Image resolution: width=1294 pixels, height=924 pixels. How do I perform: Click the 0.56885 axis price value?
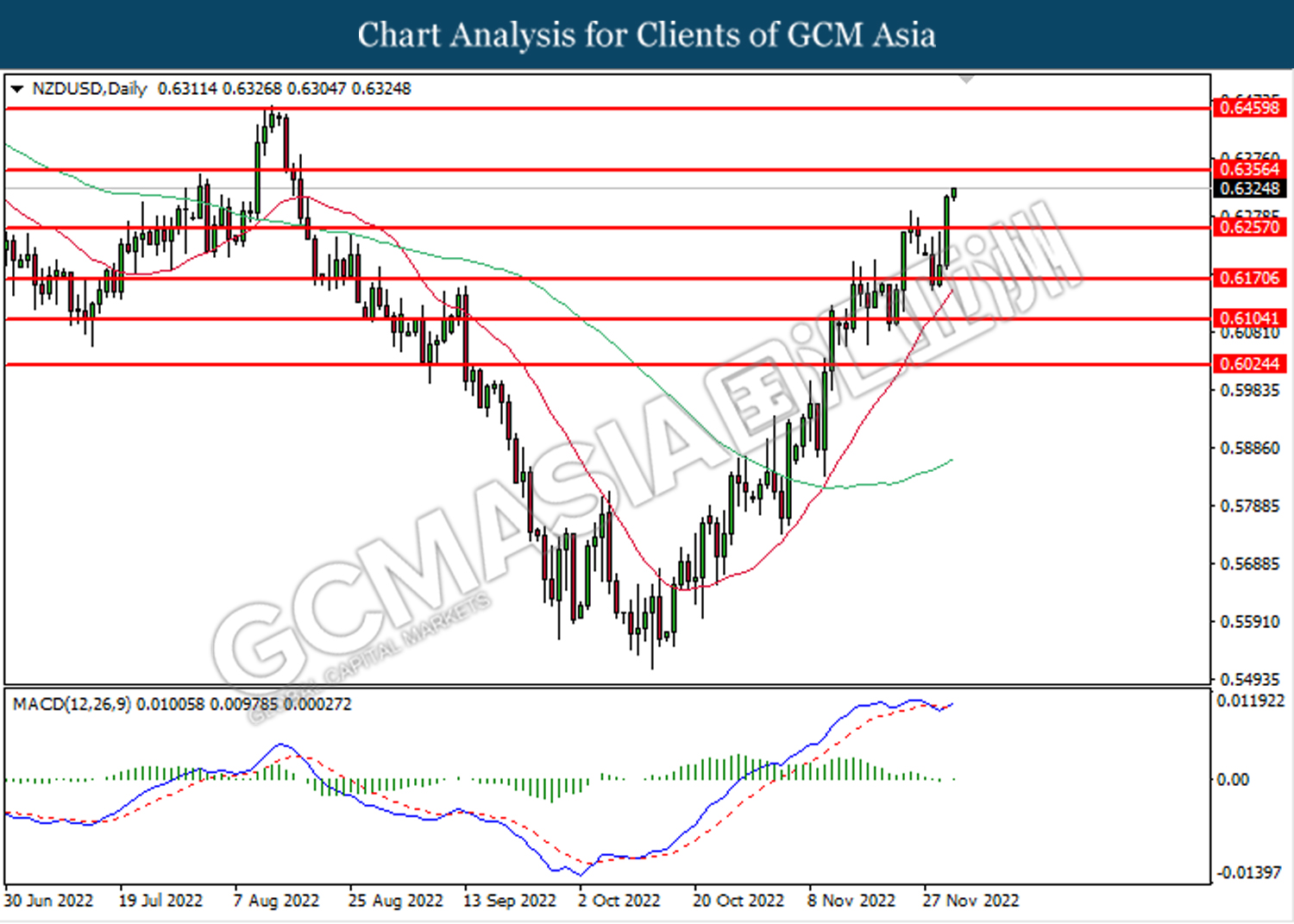point(1250,564)
